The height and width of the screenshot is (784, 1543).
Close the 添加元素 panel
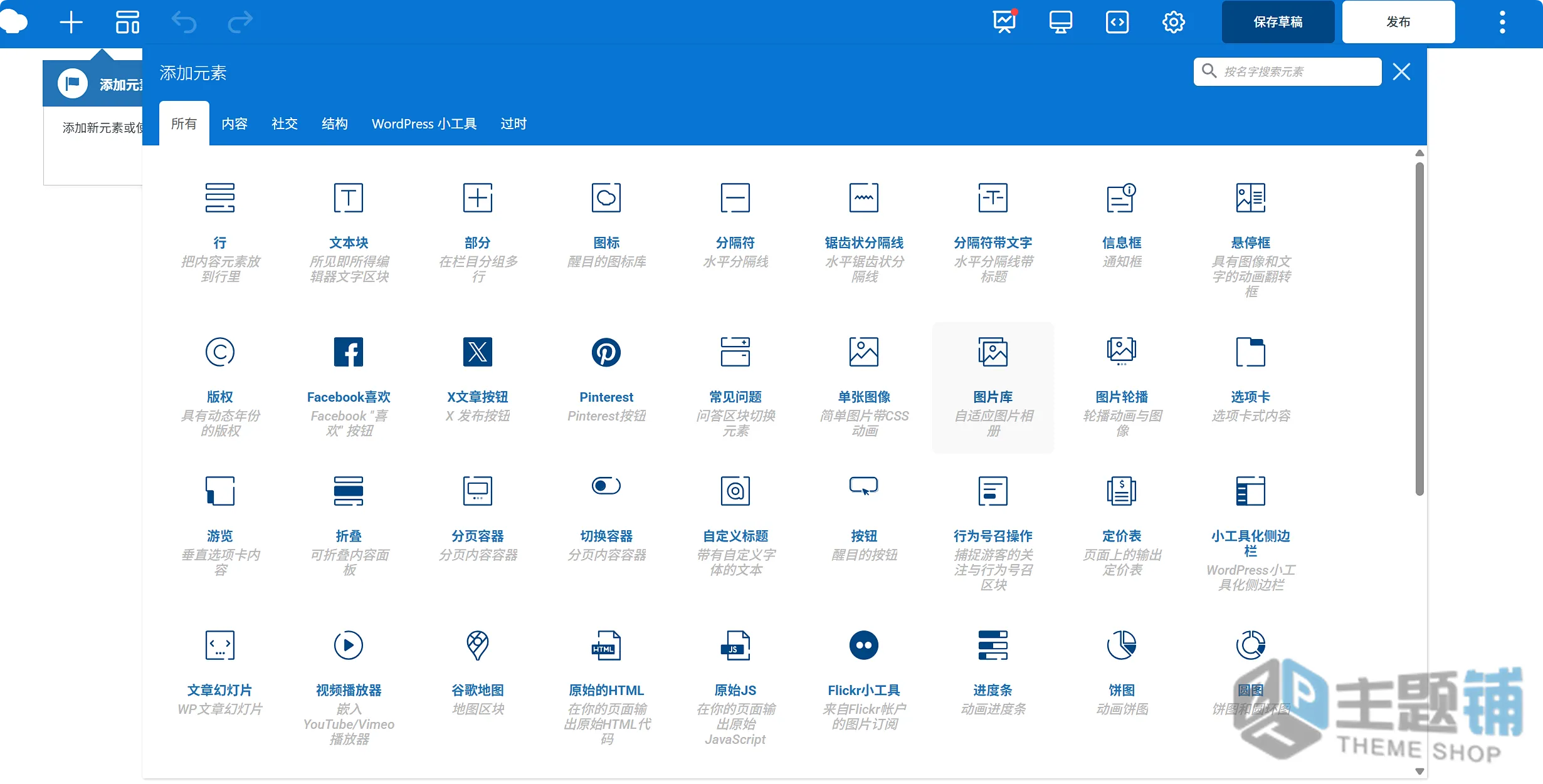[1401, 71]
